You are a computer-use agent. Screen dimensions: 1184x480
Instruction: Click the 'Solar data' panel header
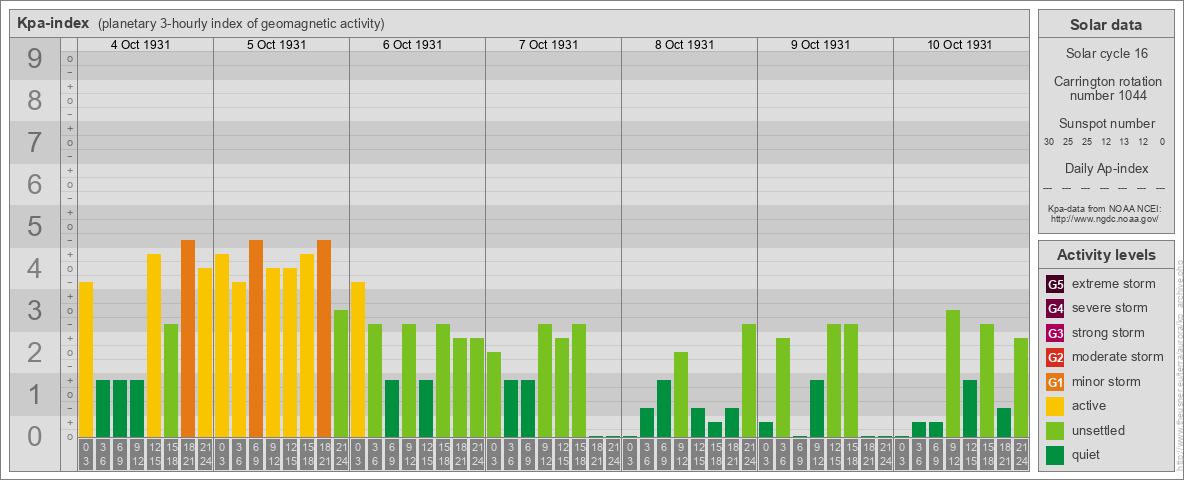pos(1106,25)
